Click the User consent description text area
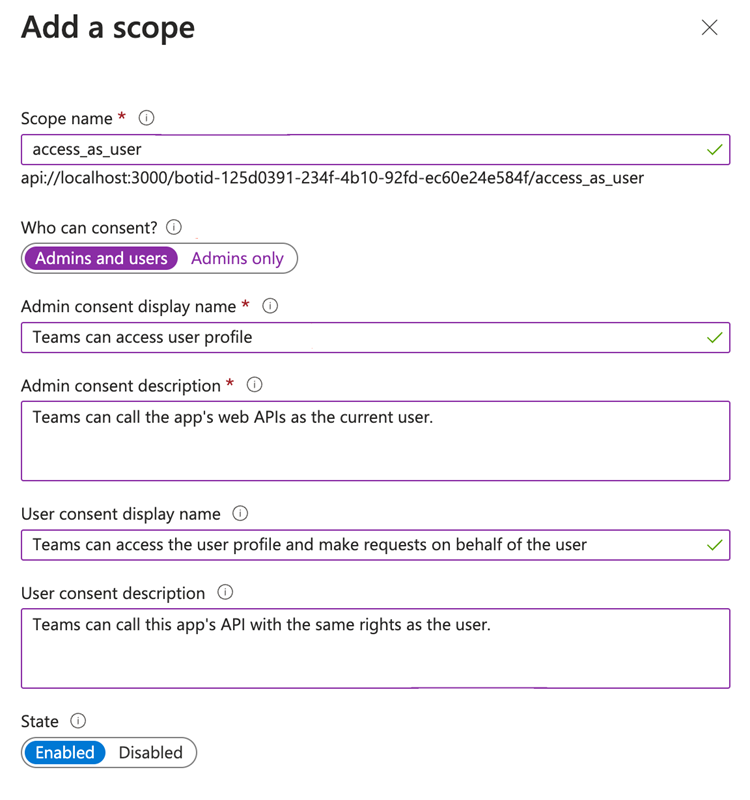This screenshot has width=750, height=800. [x=375, y=648]
